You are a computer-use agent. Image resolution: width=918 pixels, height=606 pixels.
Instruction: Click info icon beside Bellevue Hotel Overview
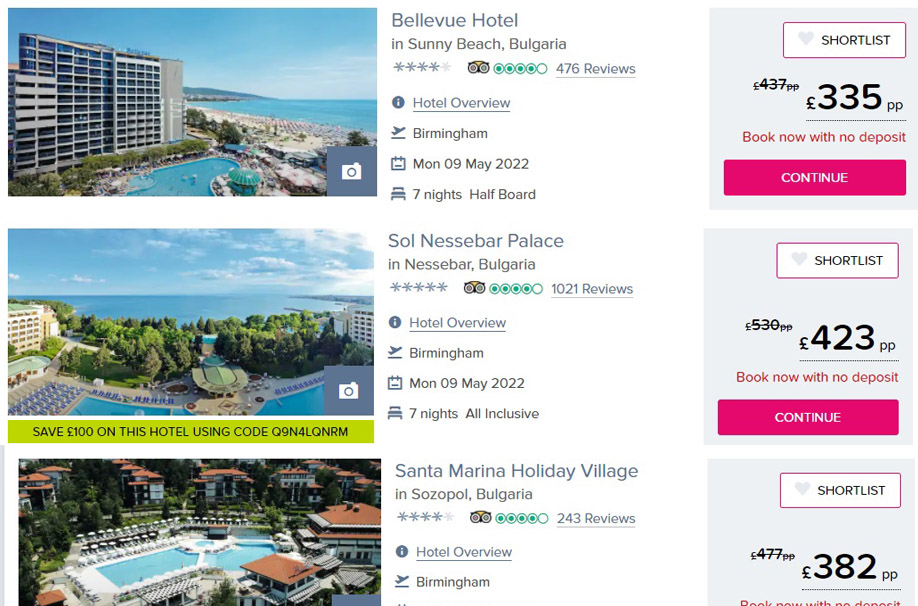coord(398,103)
